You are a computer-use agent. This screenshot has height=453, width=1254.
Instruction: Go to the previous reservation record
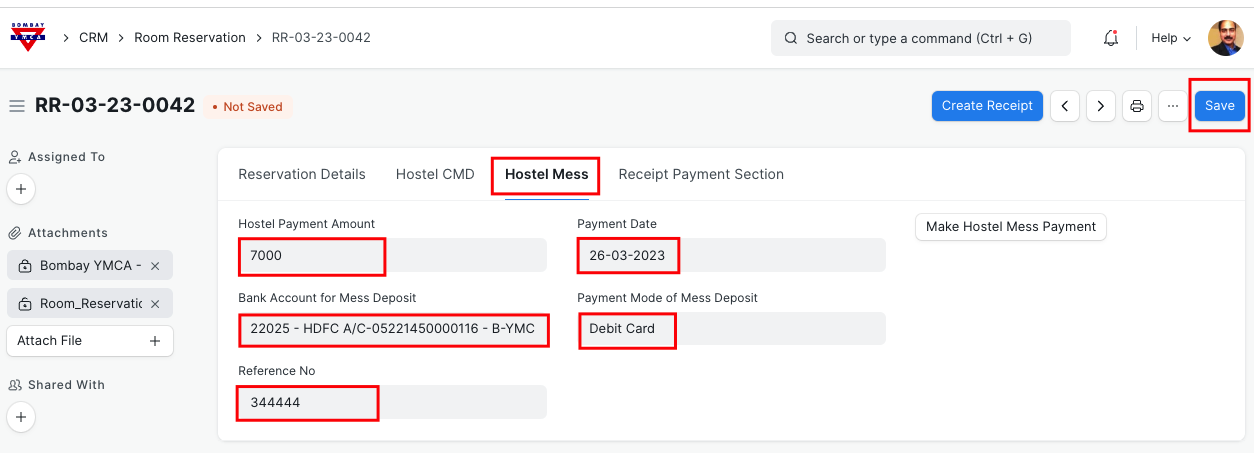1065,106
